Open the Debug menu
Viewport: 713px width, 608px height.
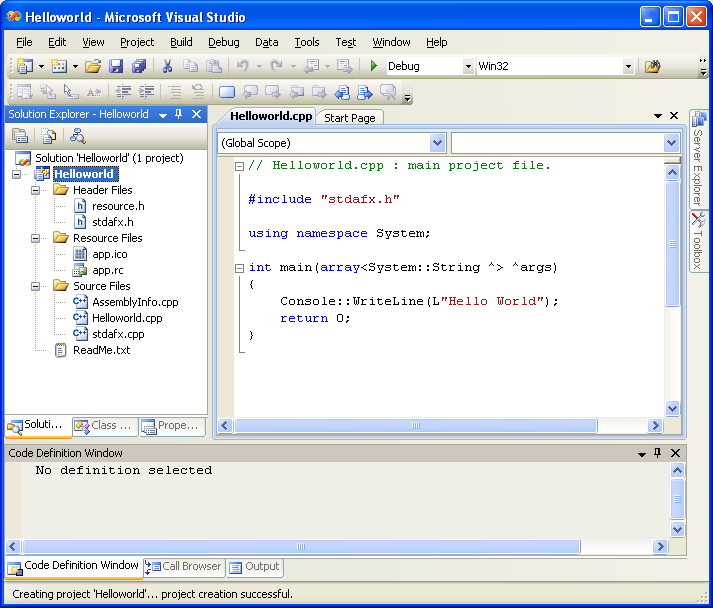point(224,42)
